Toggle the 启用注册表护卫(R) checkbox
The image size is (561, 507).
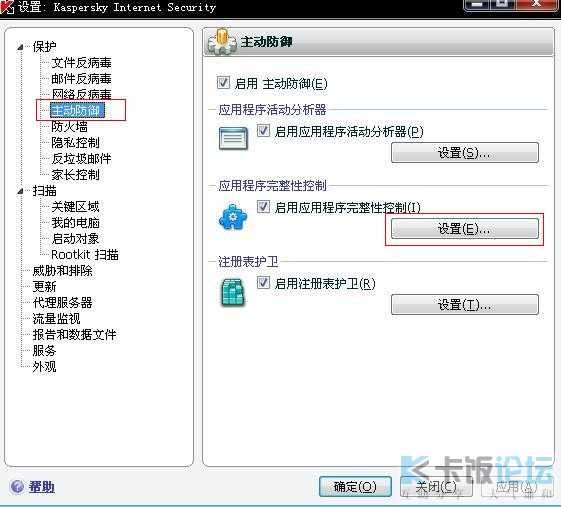[x=264, y=283]
